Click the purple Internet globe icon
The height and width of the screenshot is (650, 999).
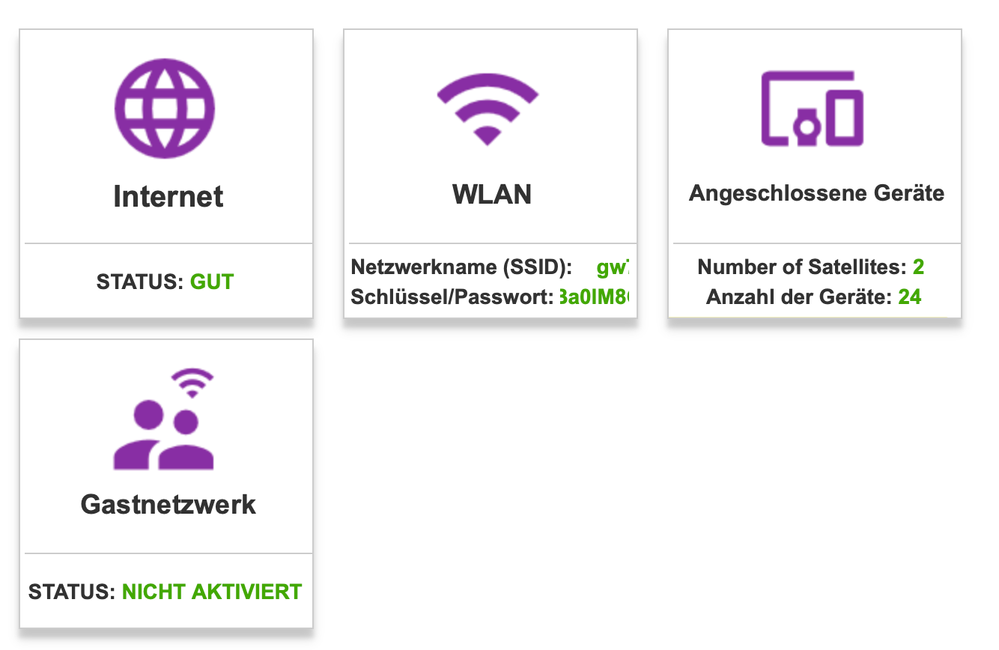pyautogui.click(x=165, y=109)
